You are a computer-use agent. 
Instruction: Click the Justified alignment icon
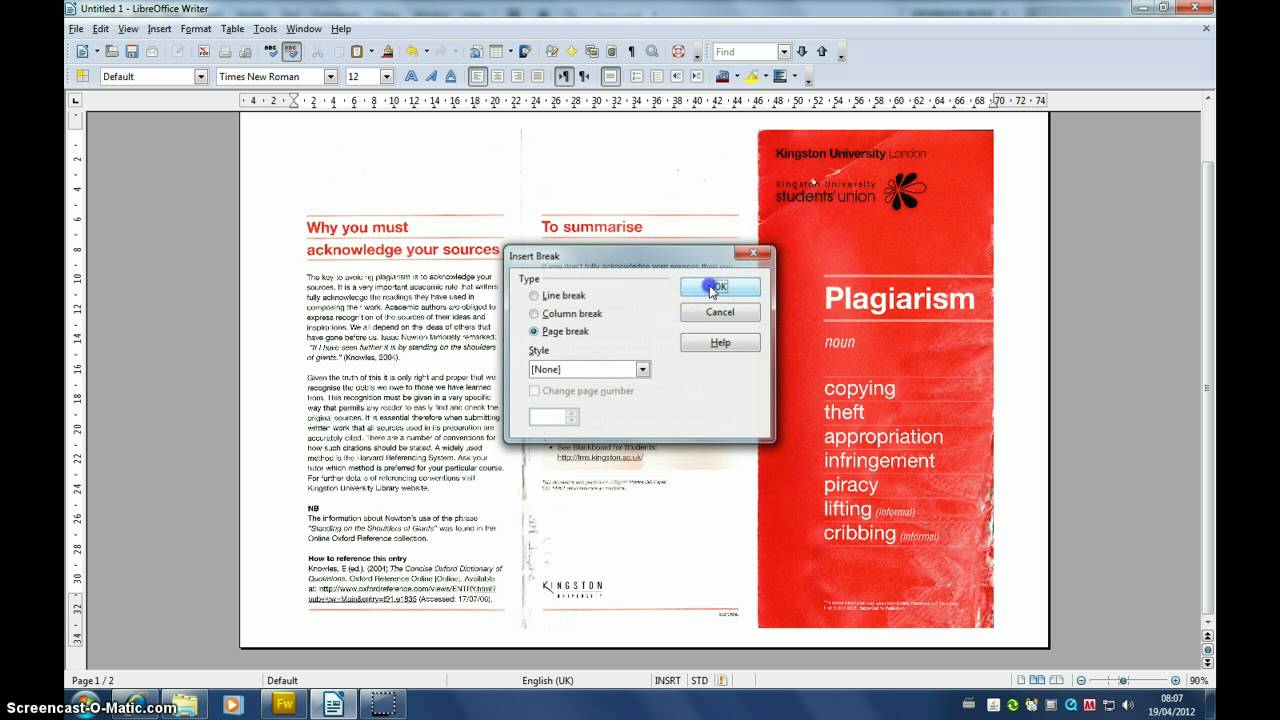pyautogui.click(x=538, y=77)
